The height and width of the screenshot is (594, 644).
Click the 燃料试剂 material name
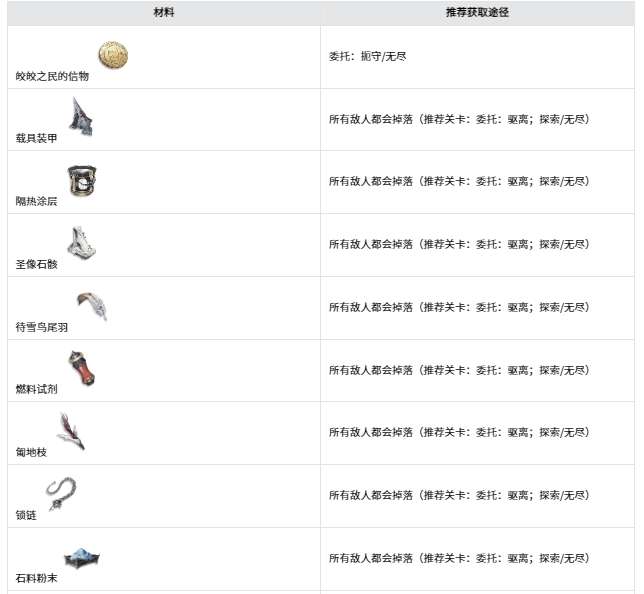pyautogui.click(x=37, y=390)
